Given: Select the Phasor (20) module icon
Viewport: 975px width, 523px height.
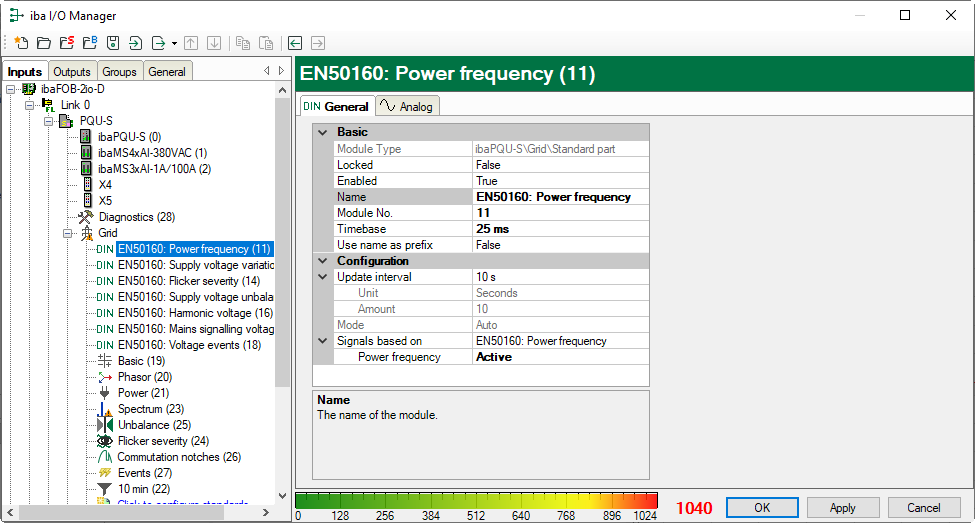Looking at the screenshot, I should tap(105, 377).
